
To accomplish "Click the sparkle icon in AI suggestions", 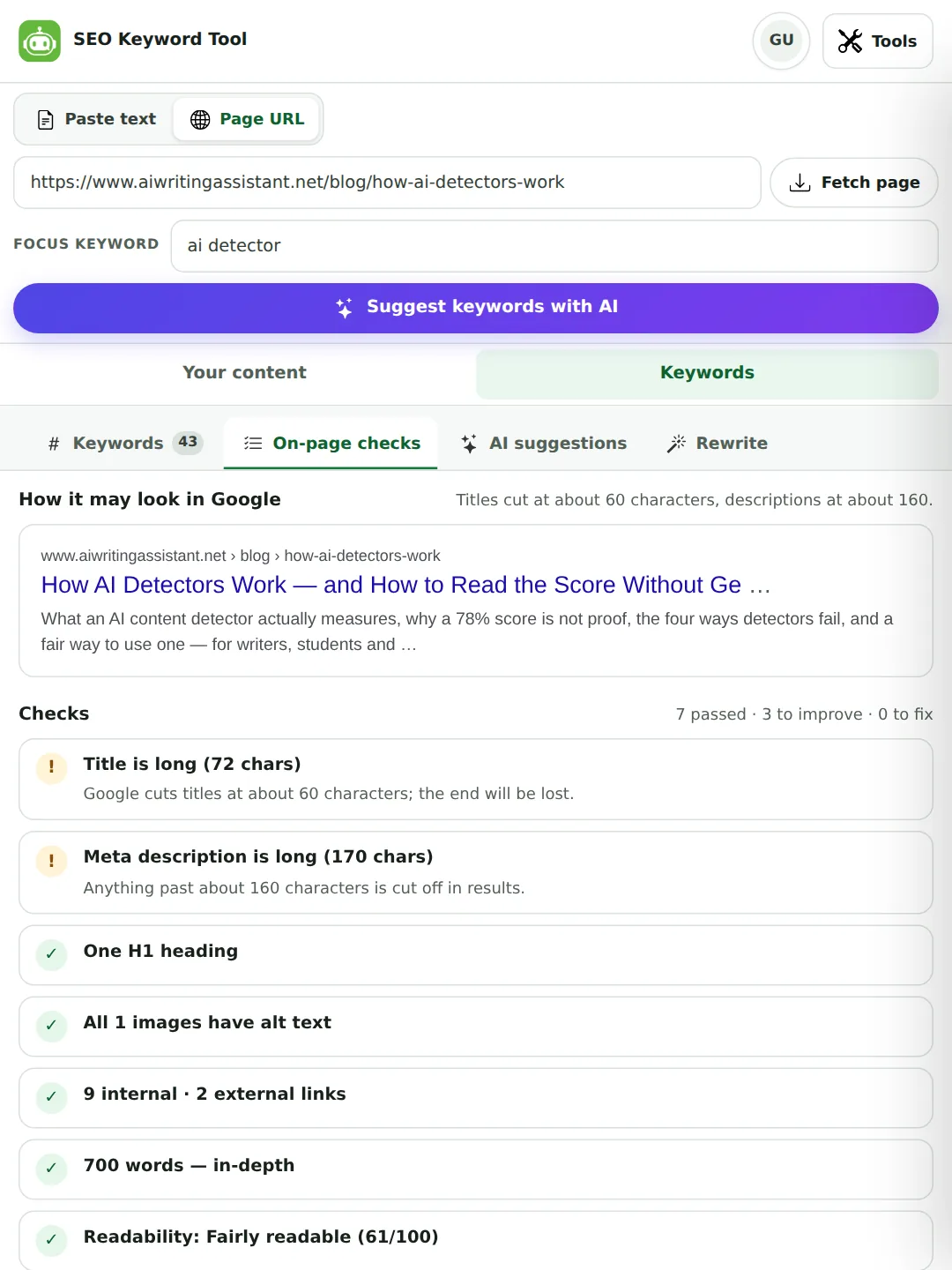I will click(469, 444).
